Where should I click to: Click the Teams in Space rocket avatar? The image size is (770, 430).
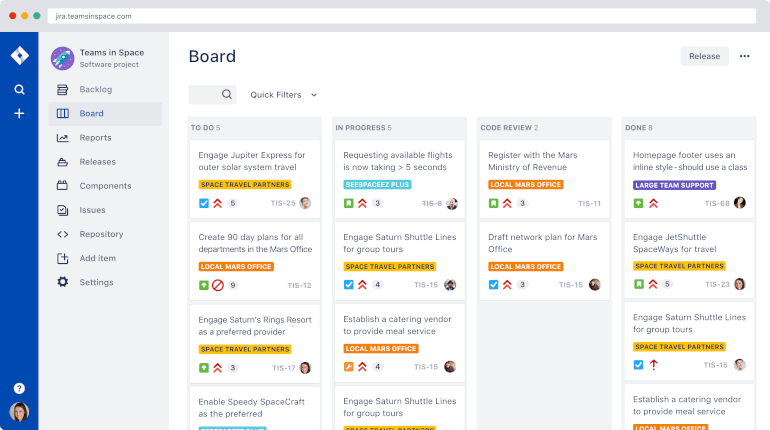tap(62, 58)
